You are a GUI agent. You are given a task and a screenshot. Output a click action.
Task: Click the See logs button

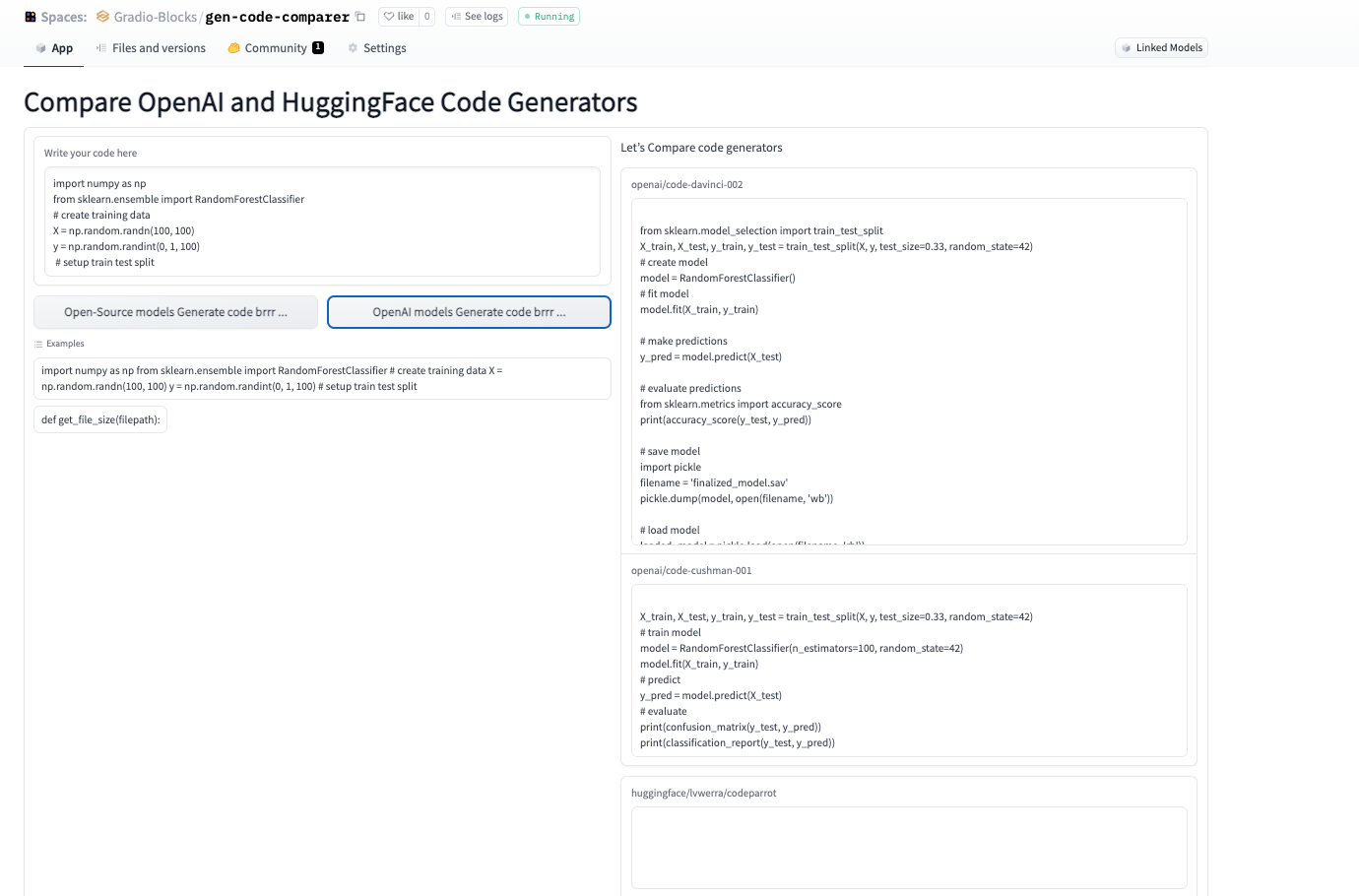tap(476, 16)
